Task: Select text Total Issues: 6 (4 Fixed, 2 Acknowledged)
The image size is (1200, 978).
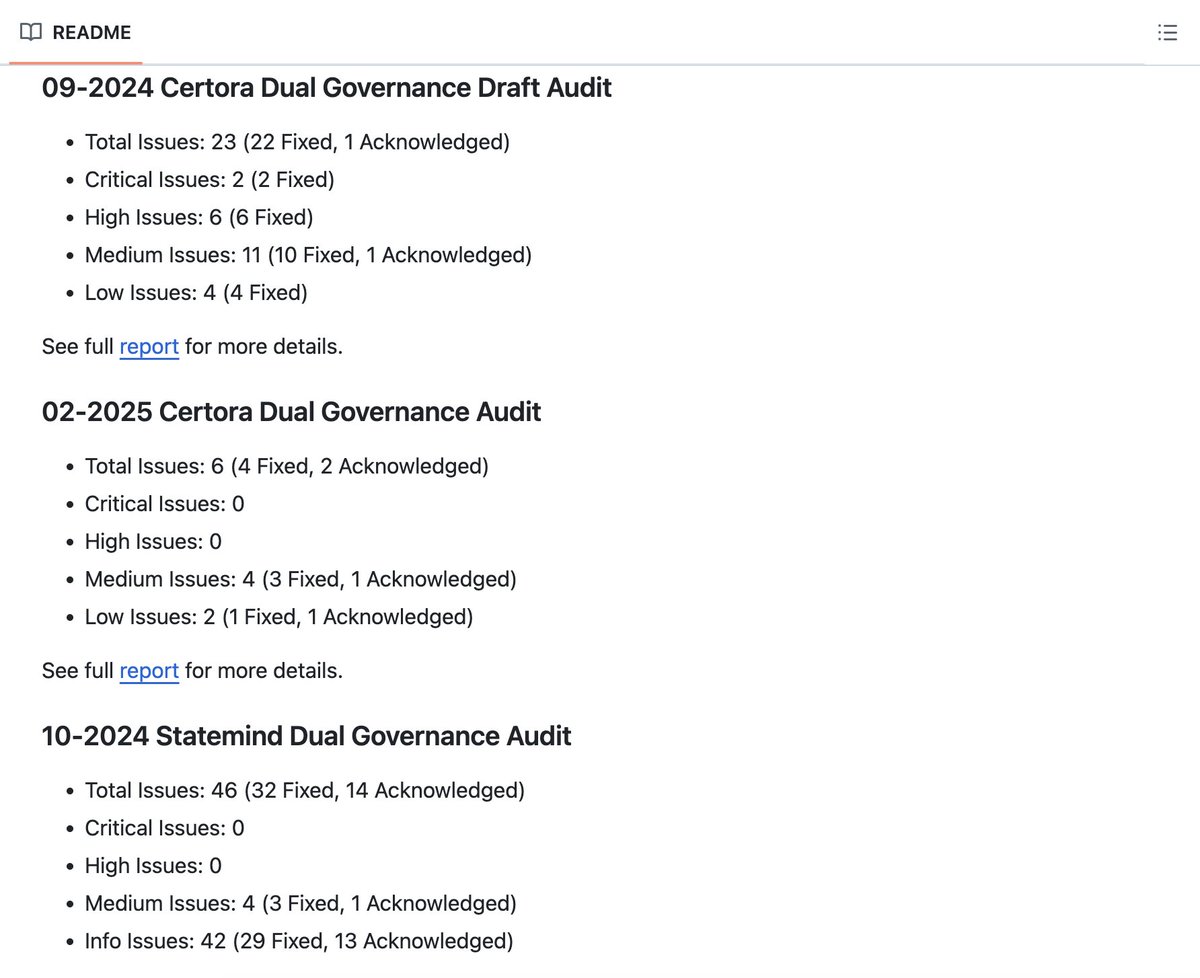Action: [287, 466]
